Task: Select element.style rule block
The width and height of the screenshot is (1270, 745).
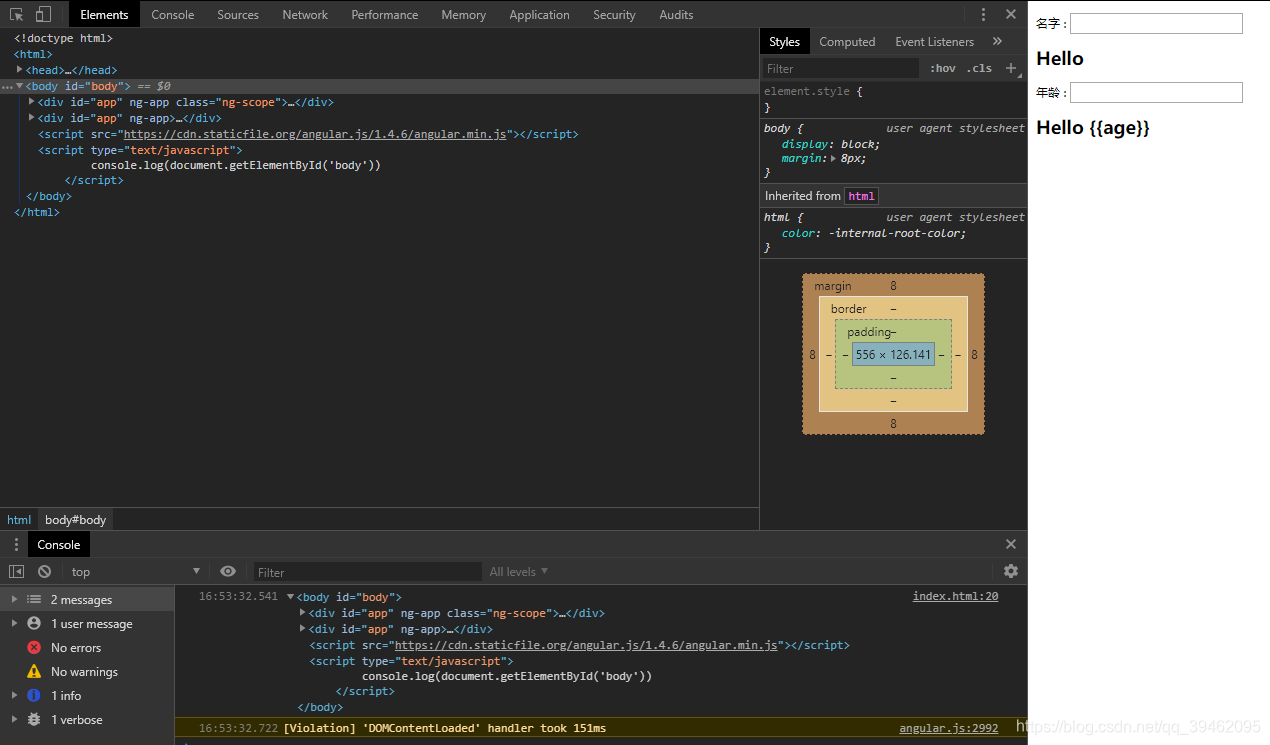Action: pyautogui.click(x=893, y=99)
